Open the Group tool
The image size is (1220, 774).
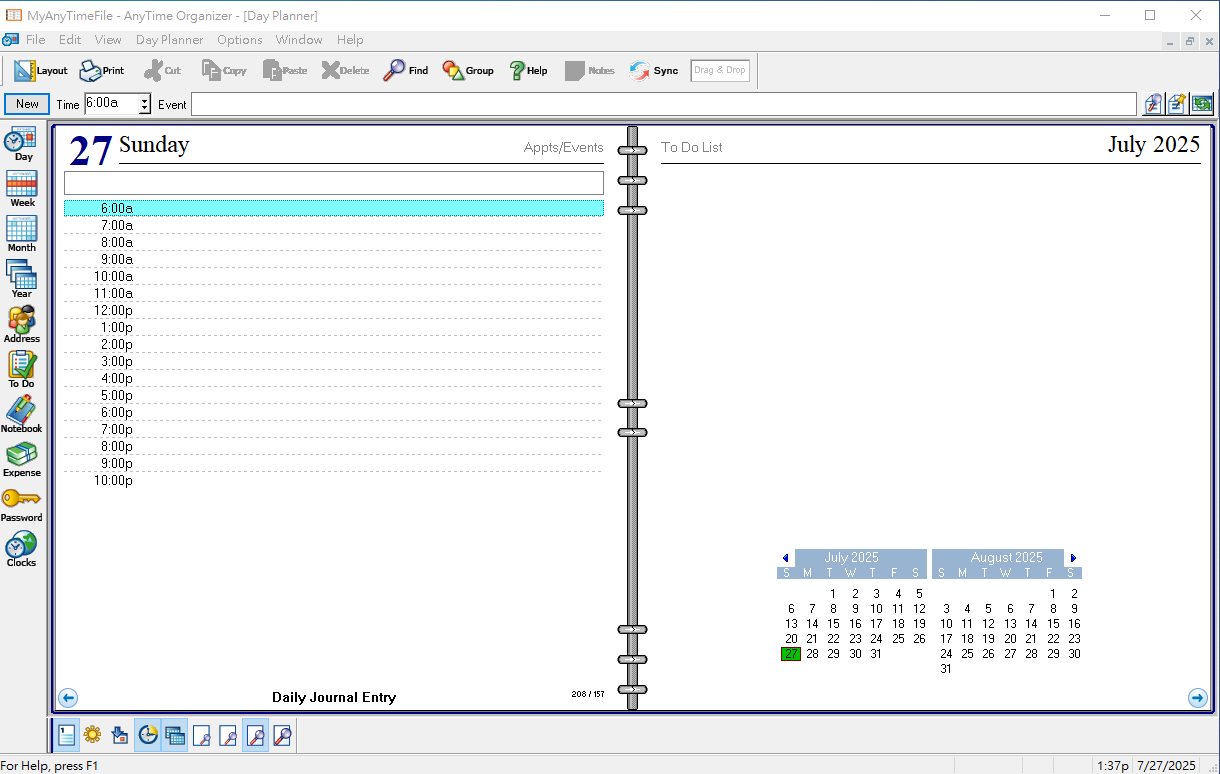pos(468,71)
